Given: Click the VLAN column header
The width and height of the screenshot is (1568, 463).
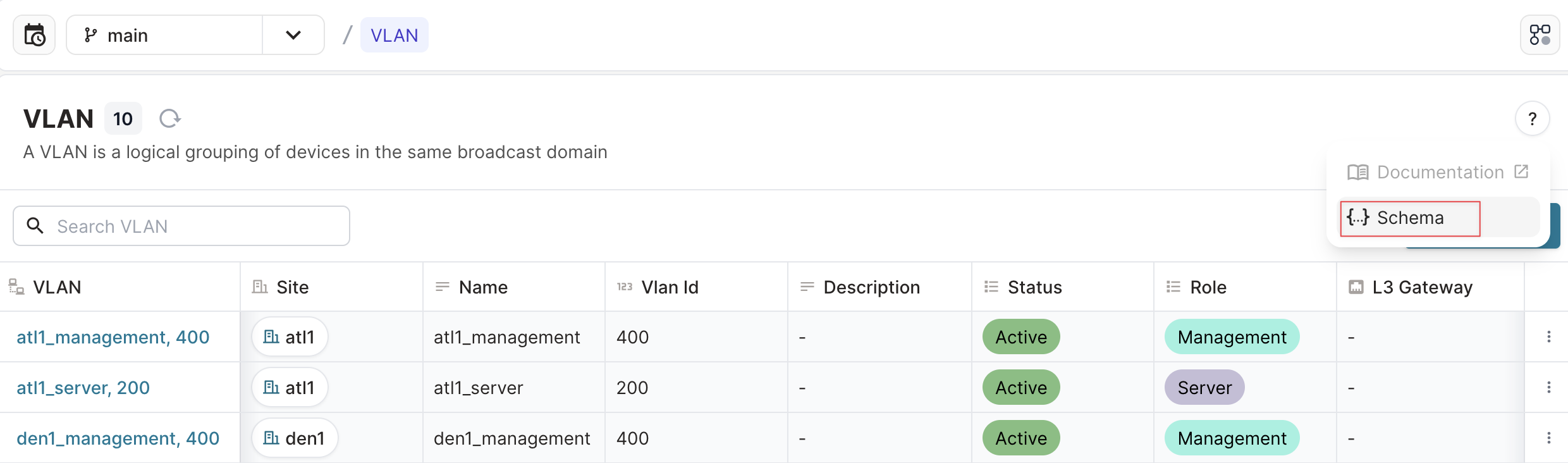Looking at the screenshot, I should [120, 287].
